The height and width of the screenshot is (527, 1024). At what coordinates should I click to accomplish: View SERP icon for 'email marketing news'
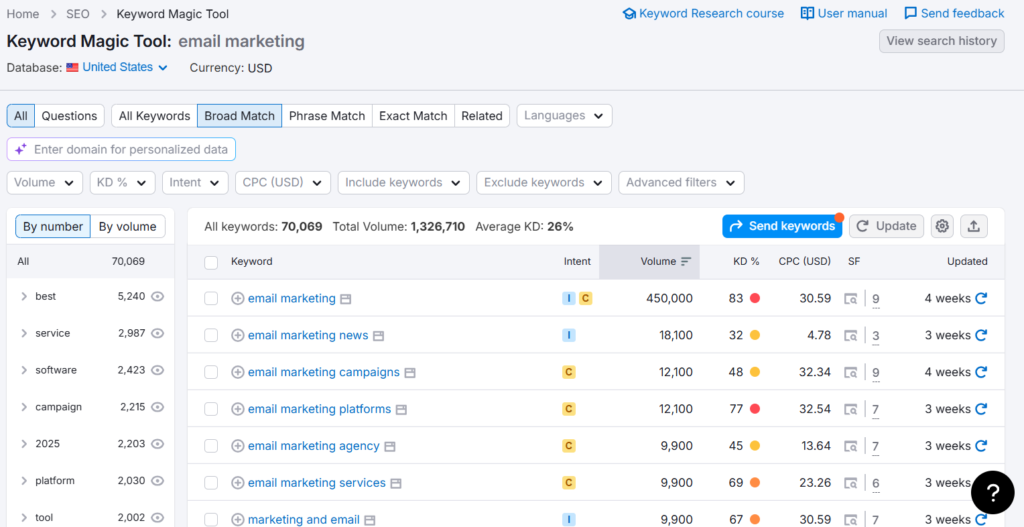[x=850, y=336]
